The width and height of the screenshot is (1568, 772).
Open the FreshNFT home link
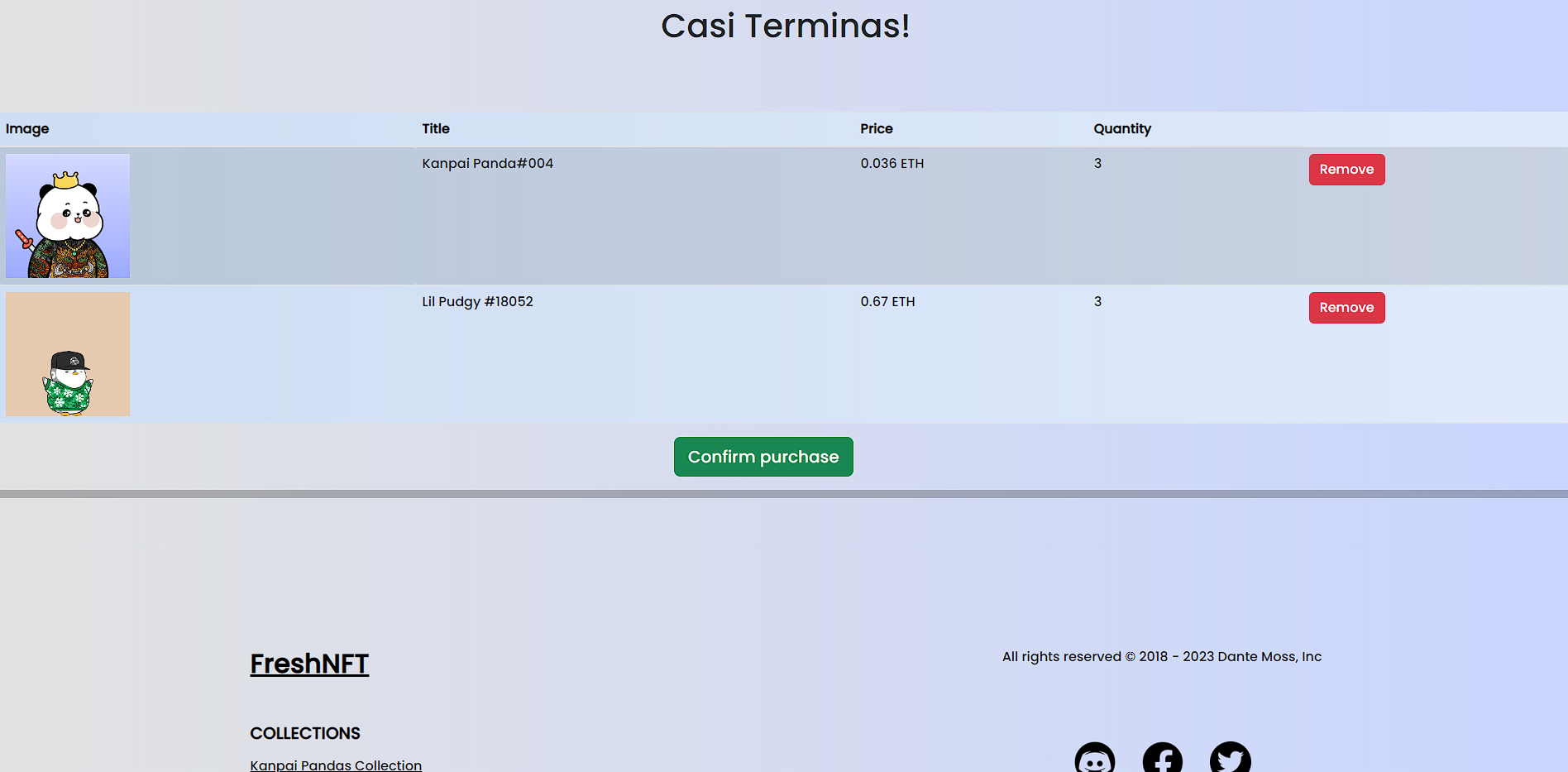pos(309,664)
